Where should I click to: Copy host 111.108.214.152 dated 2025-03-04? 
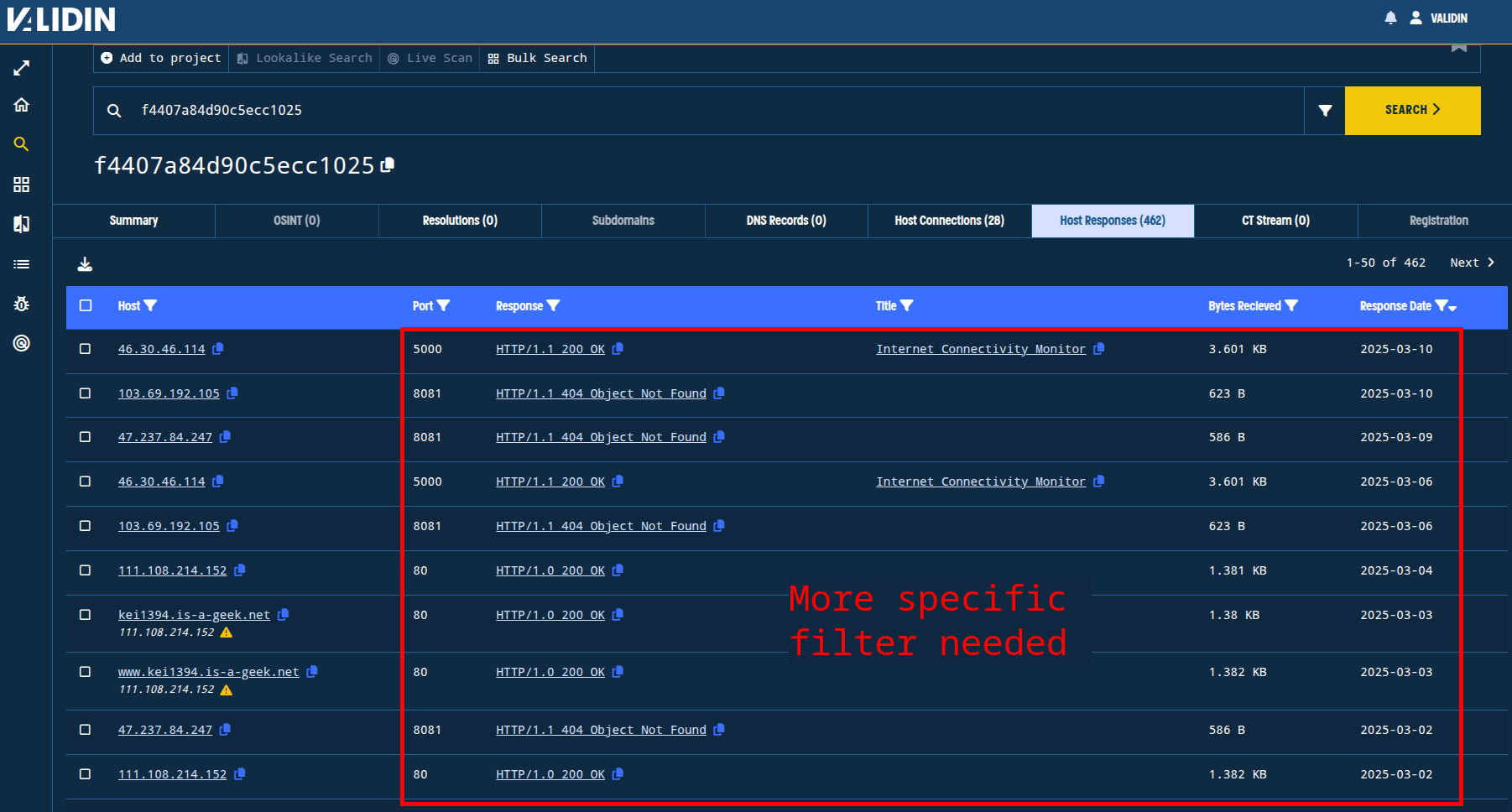239,570
